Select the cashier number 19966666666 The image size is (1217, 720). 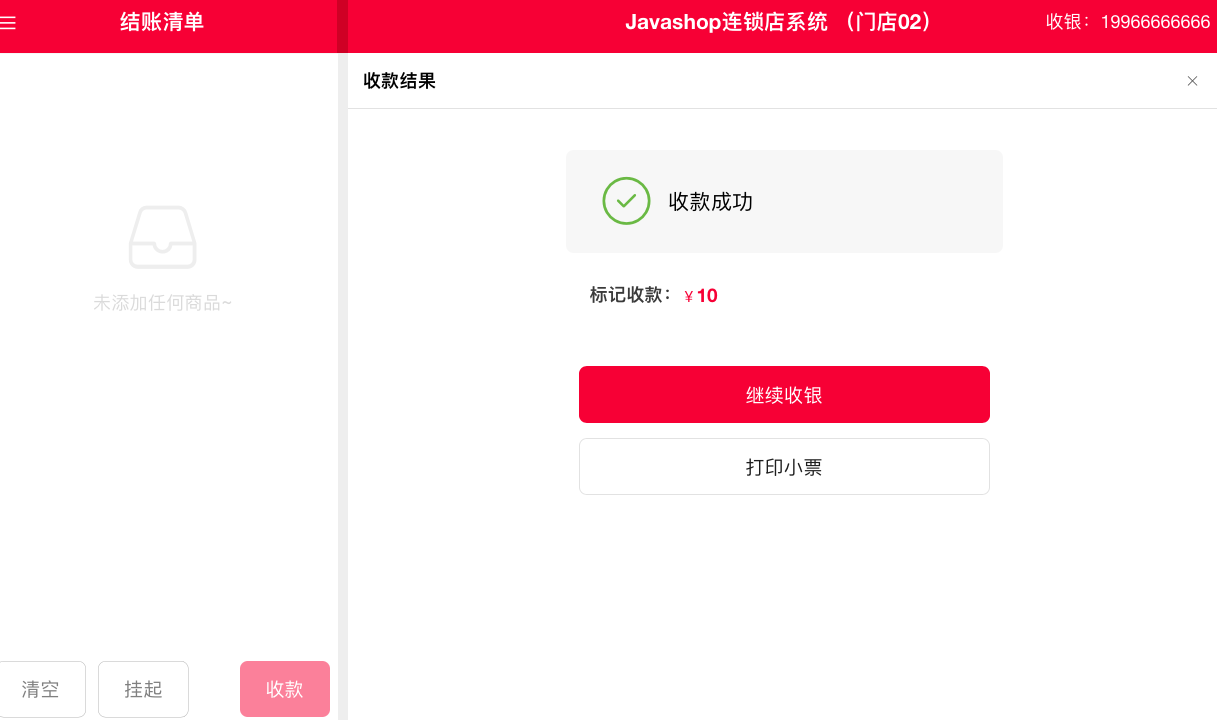1155,22
